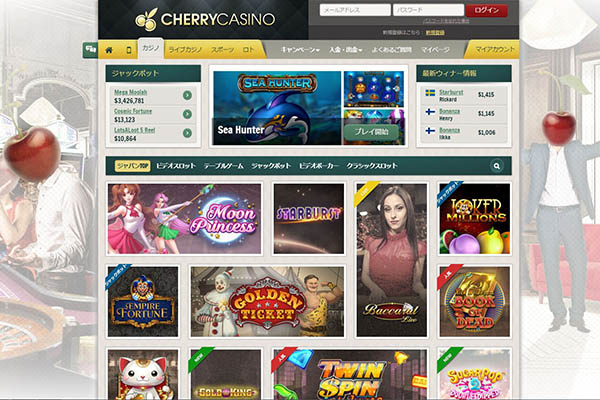
Task: Select the ジャパンTOP category filter
Action: tap(132, 166)
